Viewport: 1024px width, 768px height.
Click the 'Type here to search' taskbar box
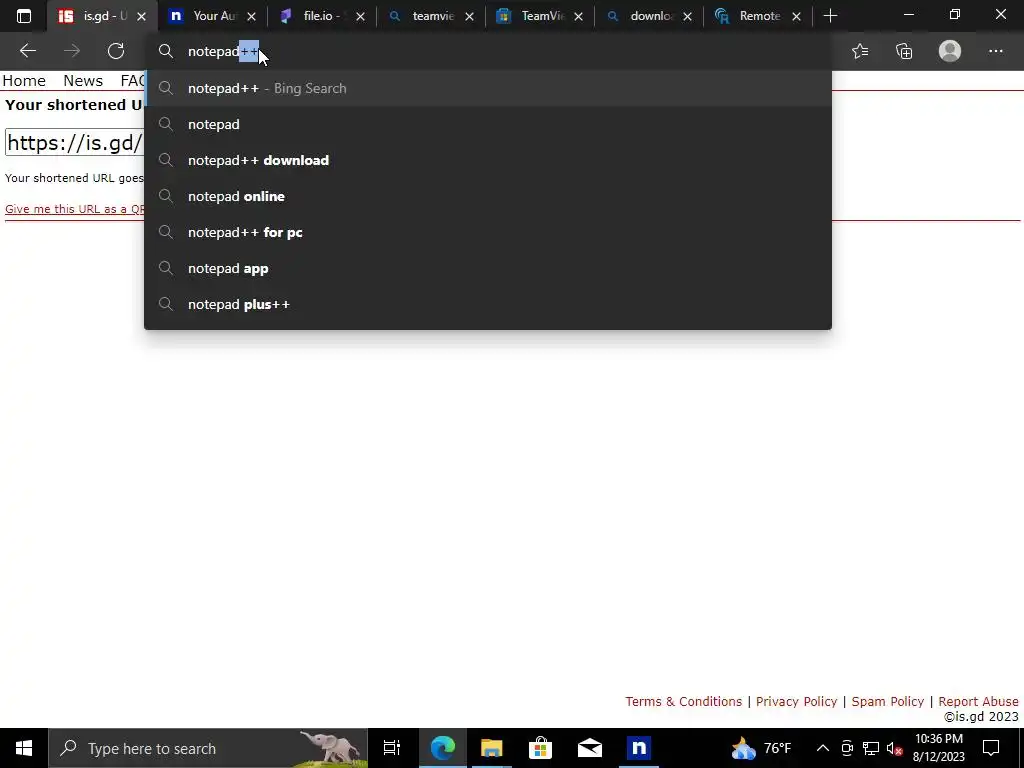tap(208, 748)
